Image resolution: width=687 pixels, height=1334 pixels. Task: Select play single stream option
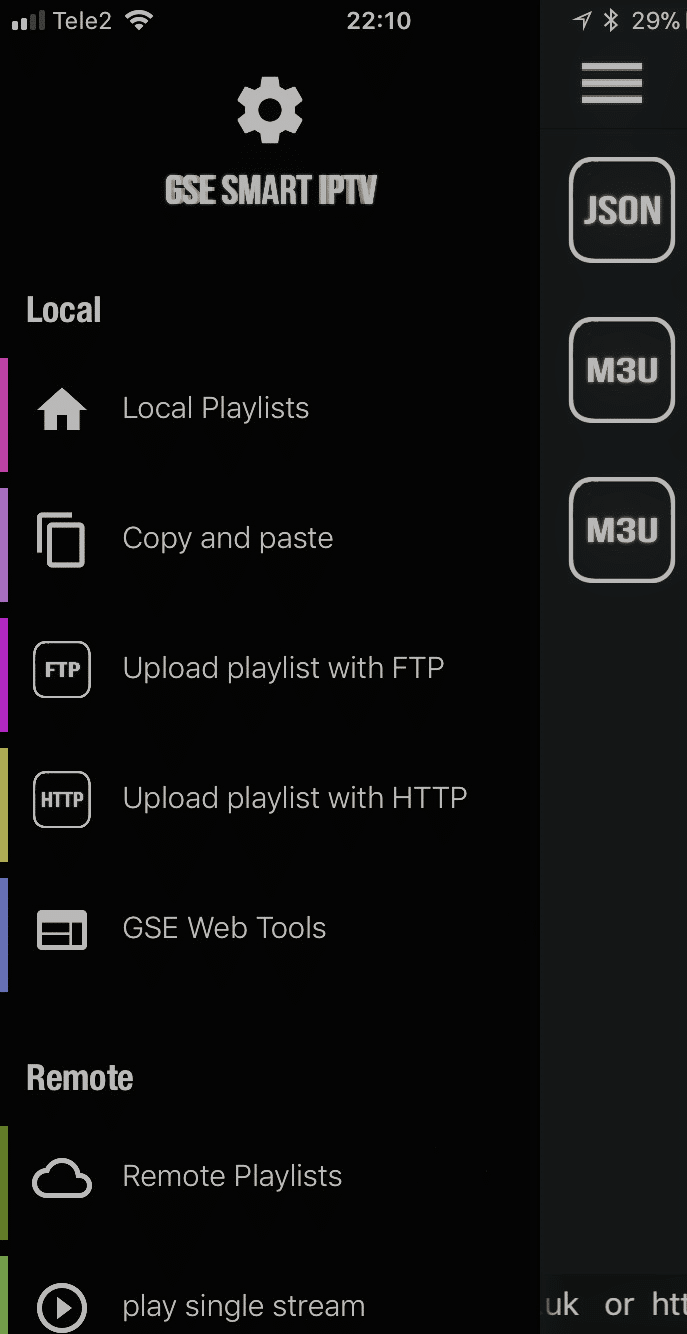click(x=243, y=1306)
